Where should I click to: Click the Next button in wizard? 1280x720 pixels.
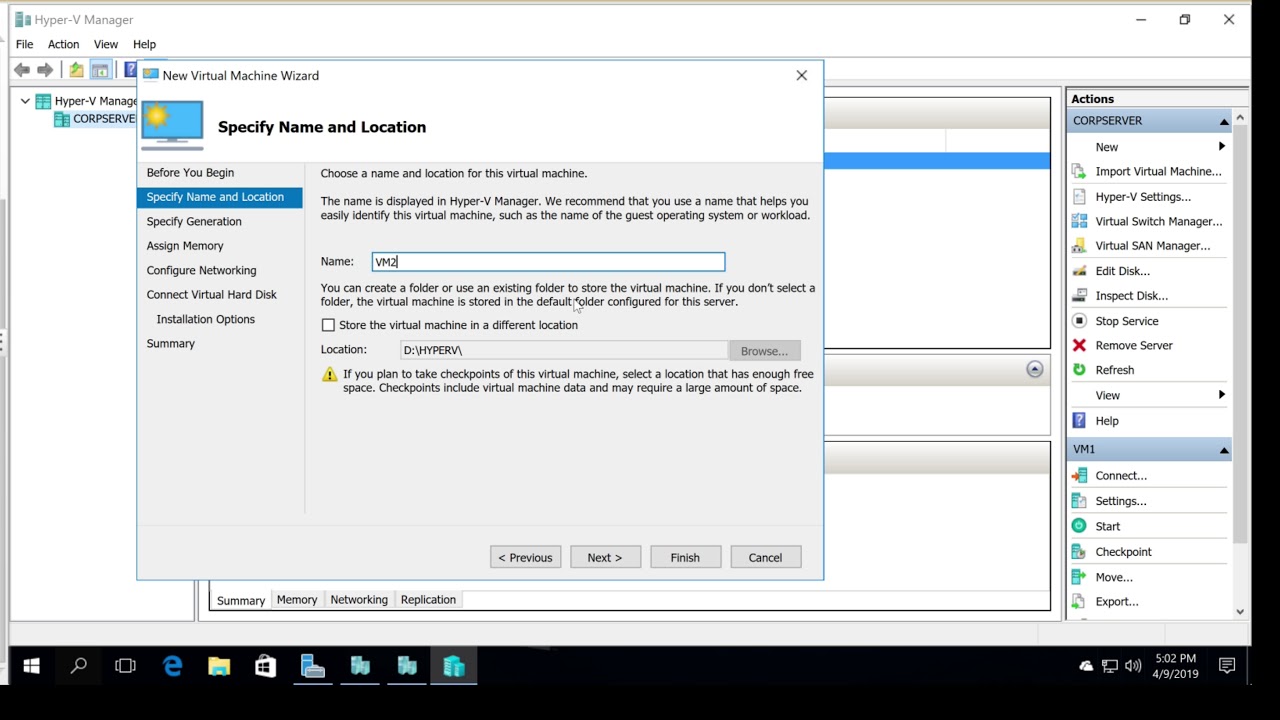click(605, 557)
